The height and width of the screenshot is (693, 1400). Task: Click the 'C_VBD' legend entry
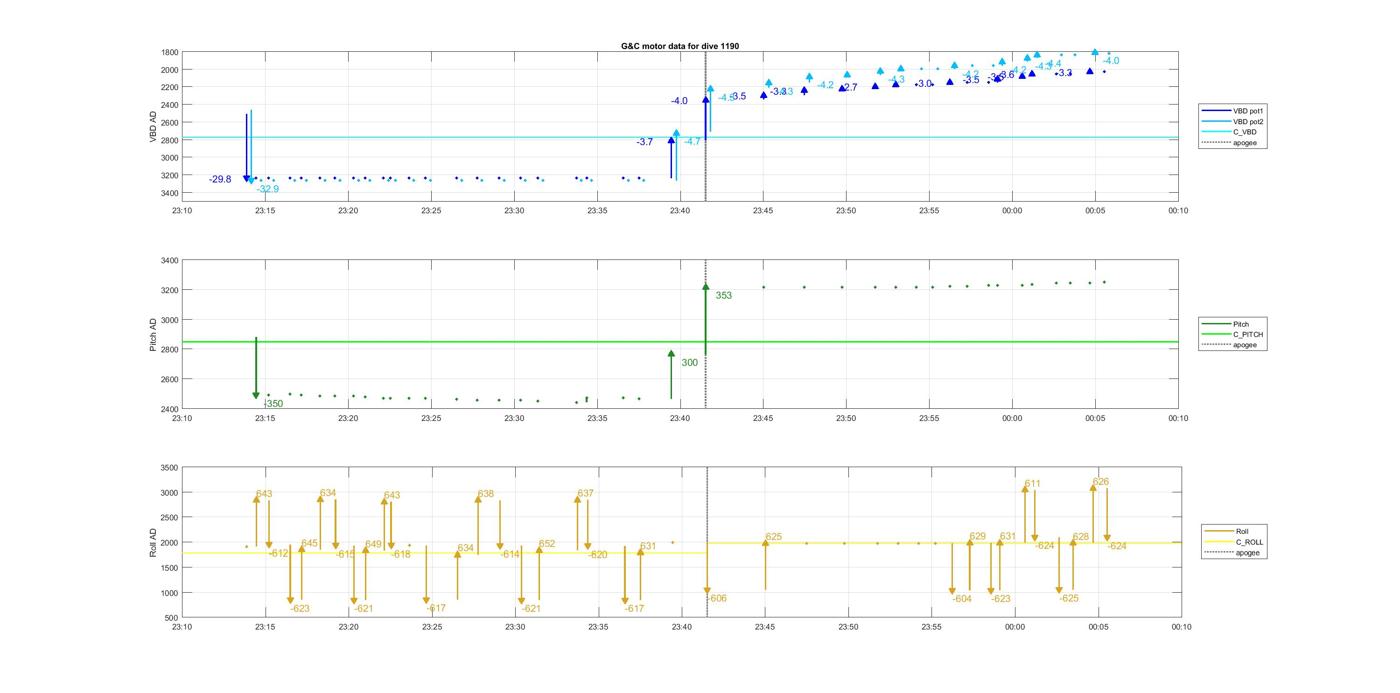point(1245,132)
